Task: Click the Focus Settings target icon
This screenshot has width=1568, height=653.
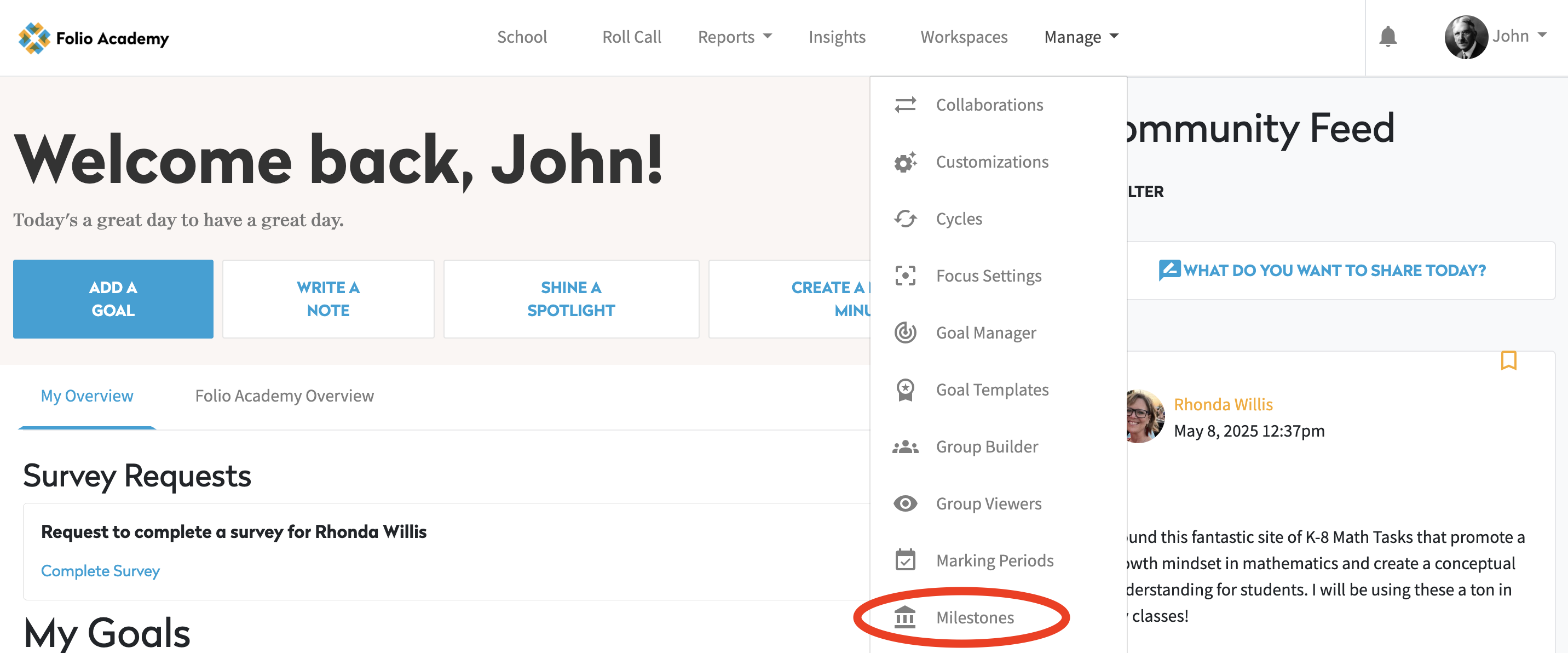Action: click(904, 276)
